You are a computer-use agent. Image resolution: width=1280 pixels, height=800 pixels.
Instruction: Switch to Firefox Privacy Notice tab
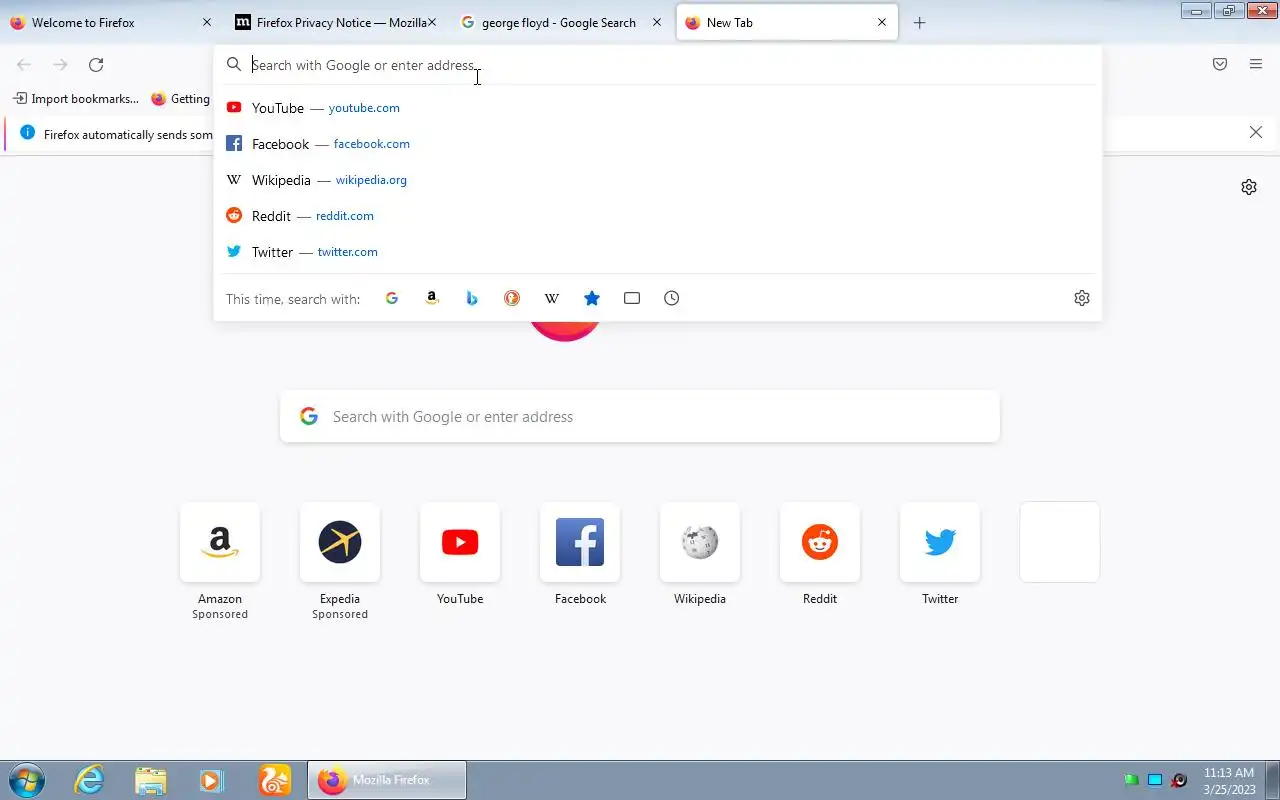coord(335,22)
